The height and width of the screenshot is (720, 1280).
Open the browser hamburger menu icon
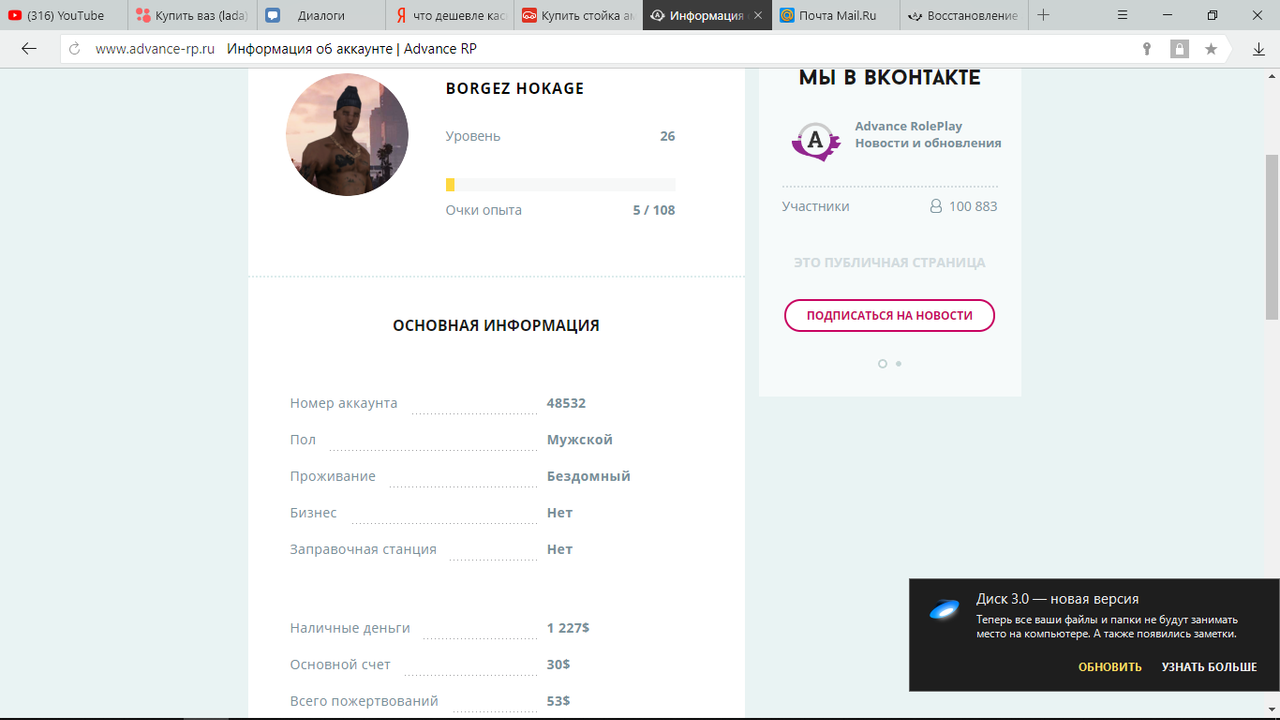[1122, 15]
